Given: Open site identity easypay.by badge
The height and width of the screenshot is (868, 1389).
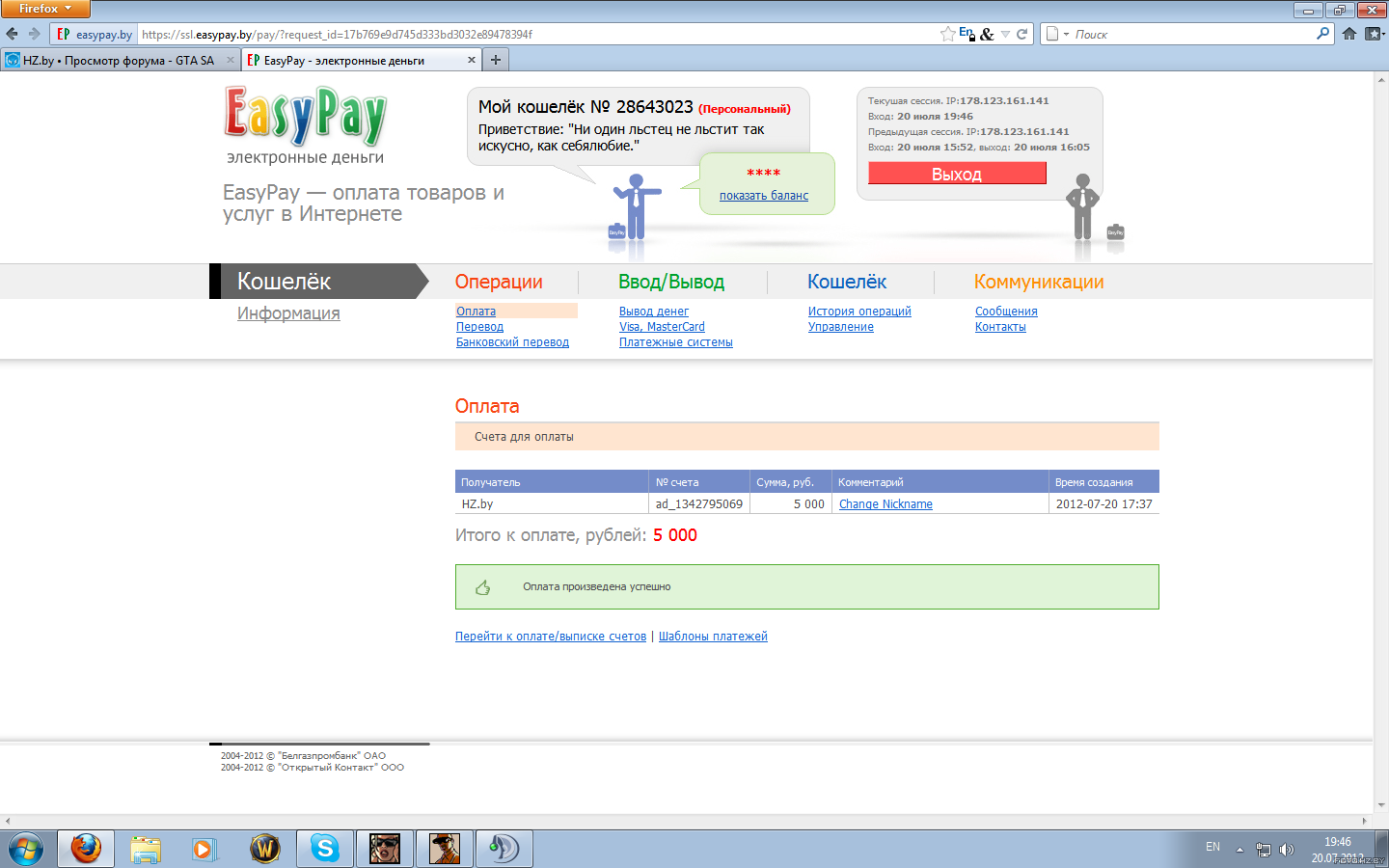Looking at the screenshot, I should point(94,34).
